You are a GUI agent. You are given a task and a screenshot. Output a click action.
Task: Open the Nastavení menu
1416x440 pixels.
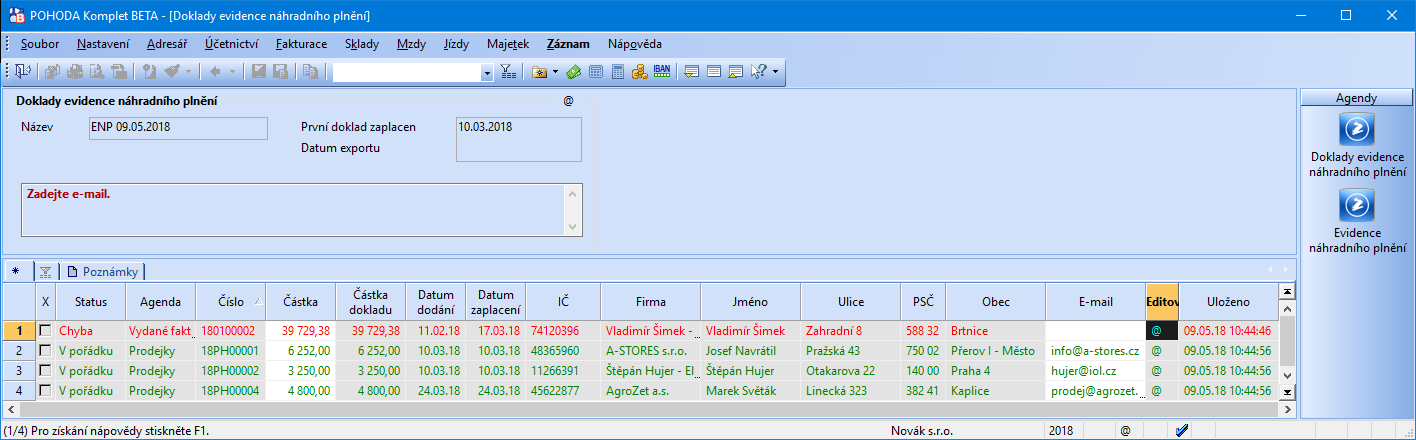point(103,44)
